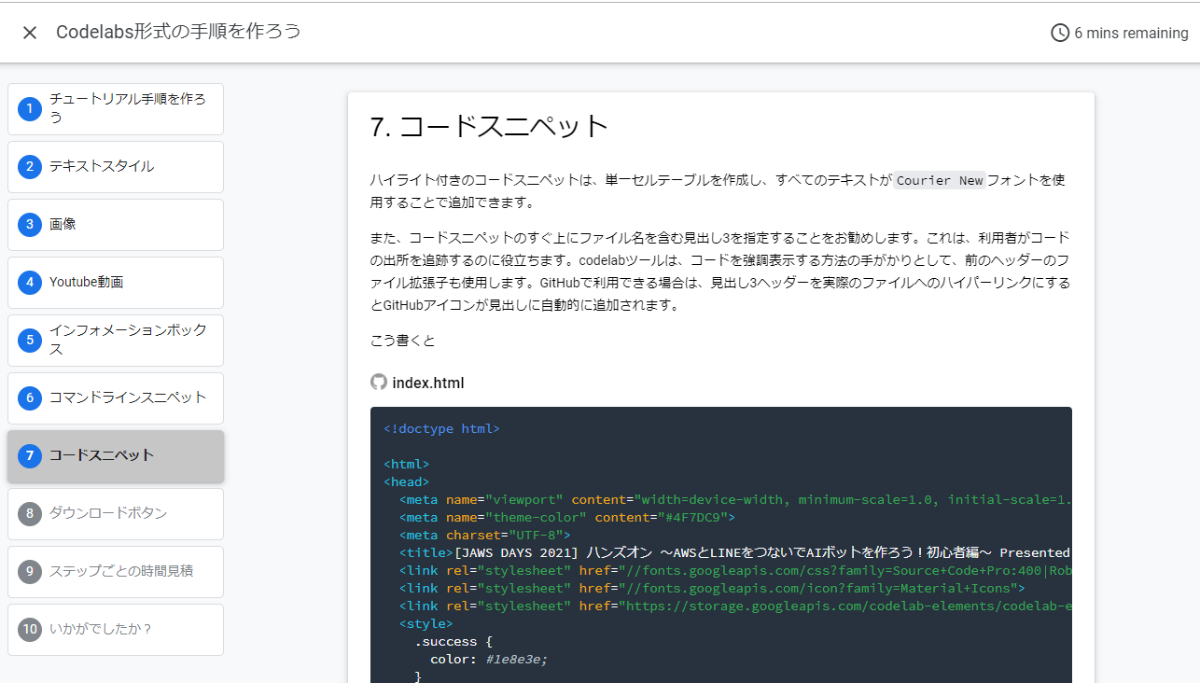Viewport: 1200px width, 683px height.
Task: Click the <title> JAWS DAYS 2021 line
Action: [x=735, y=552]
